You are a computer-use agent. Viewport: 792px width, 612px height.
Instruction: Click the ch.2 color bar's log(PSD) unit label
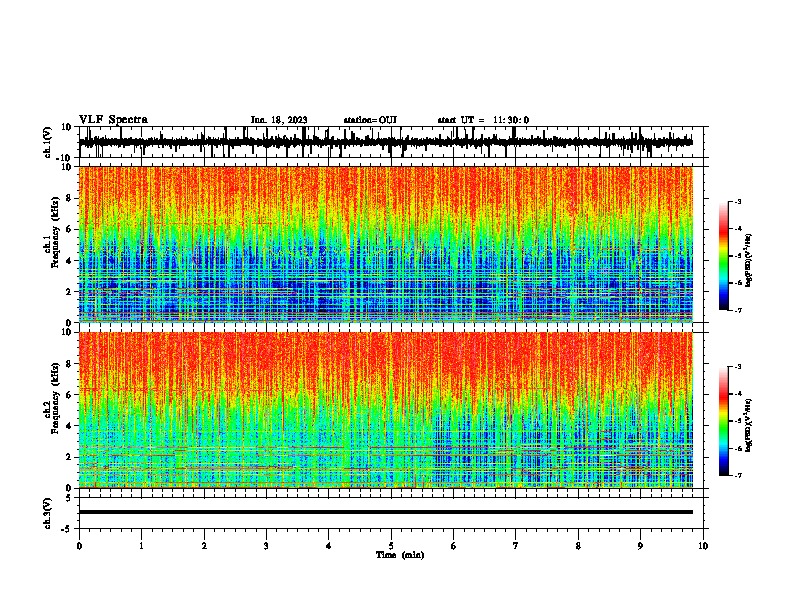[749, 425]
